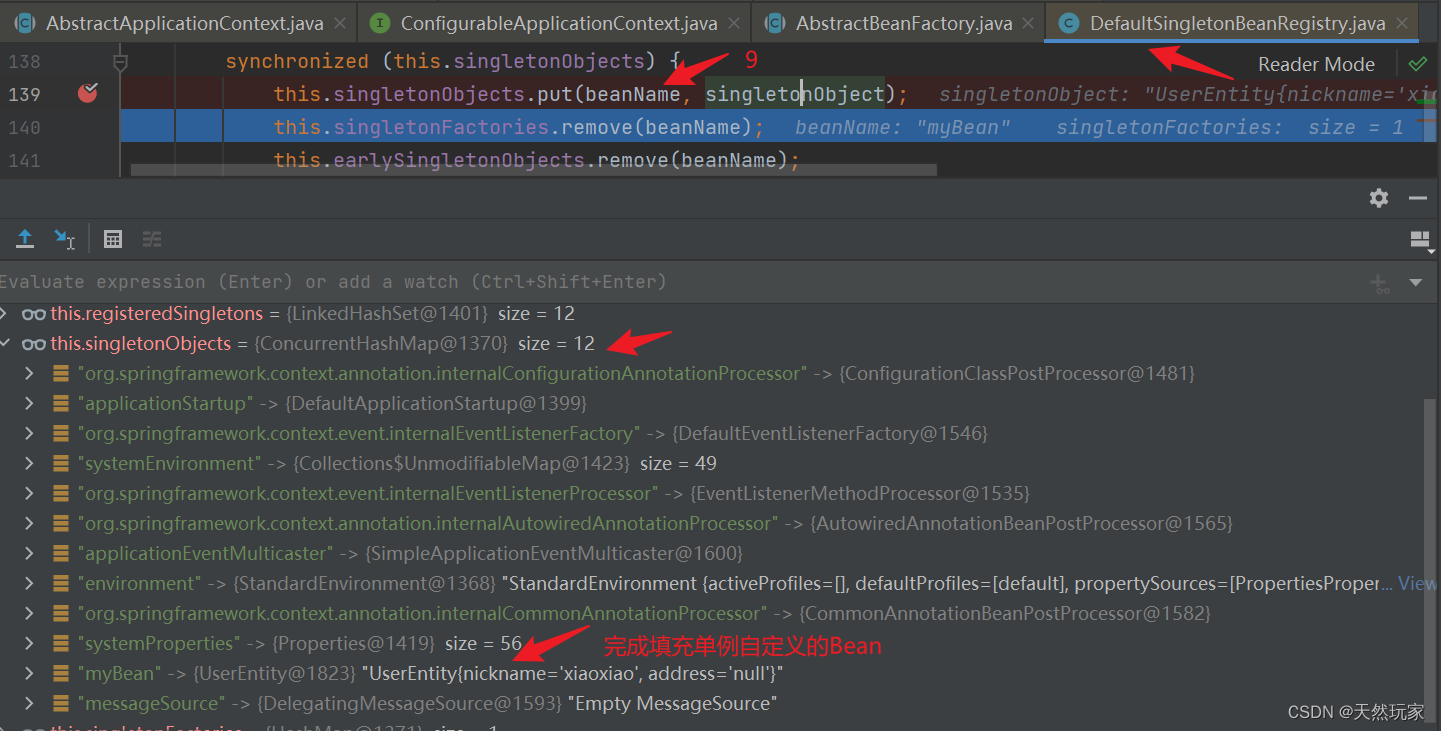Toggle Reader Mode in the editor
This screenshot has width=1441, height=731.
click(x=1316, y=64)
